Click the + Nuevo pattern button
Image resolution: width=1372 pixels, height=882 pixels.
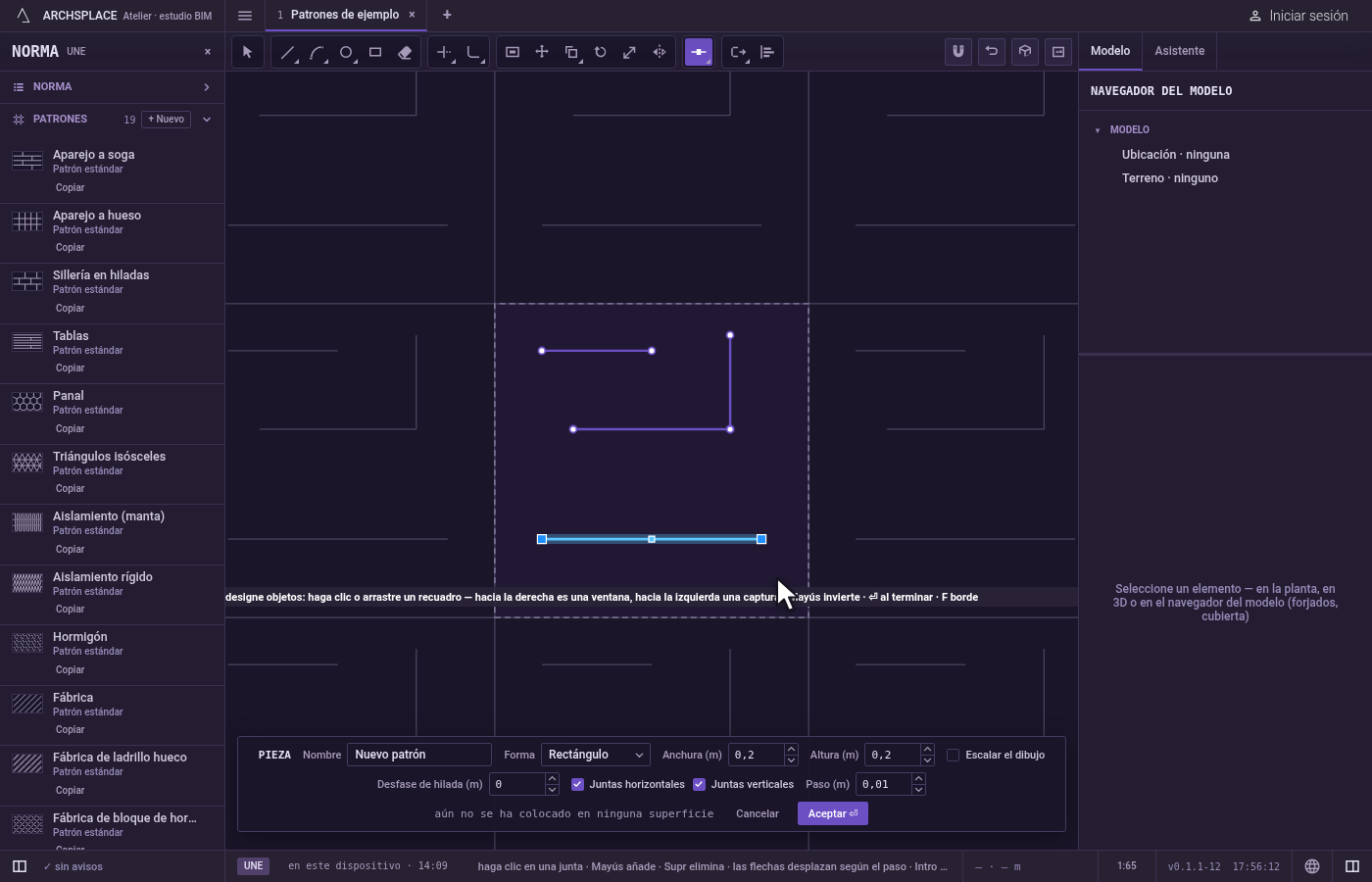click(x=167, y=120)
